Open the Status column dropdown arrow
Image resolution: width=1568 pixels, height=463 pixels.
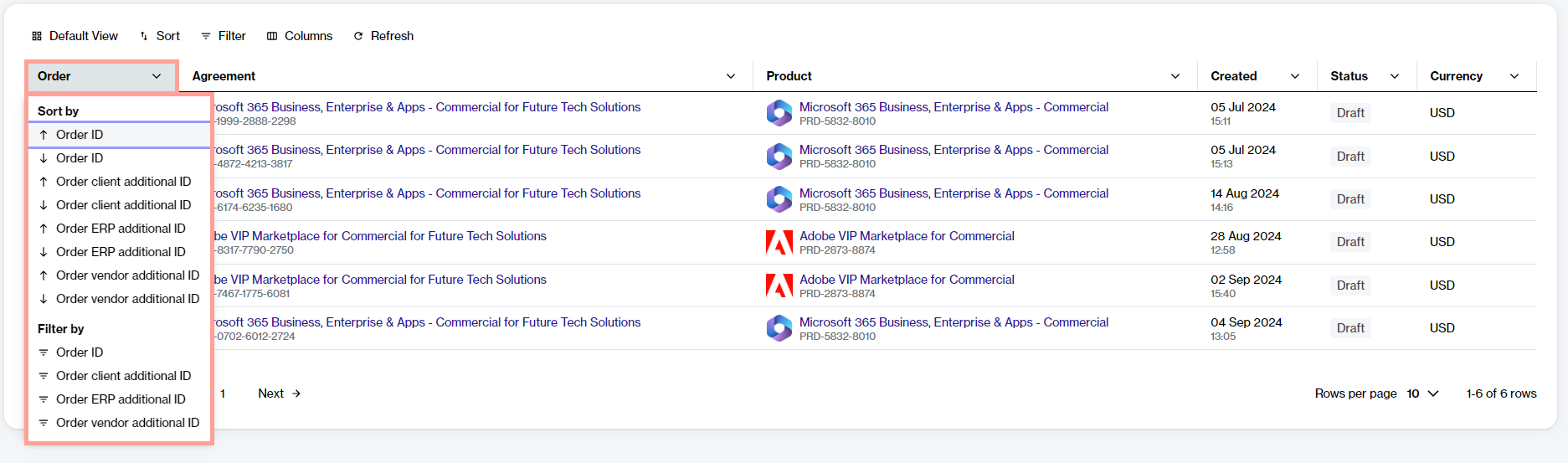click(1394, 76)
